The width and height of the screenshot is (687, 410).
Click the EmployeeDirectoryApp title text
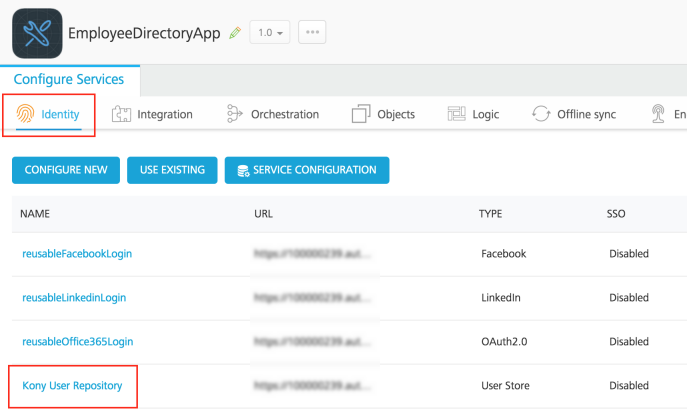click(144, 33)
